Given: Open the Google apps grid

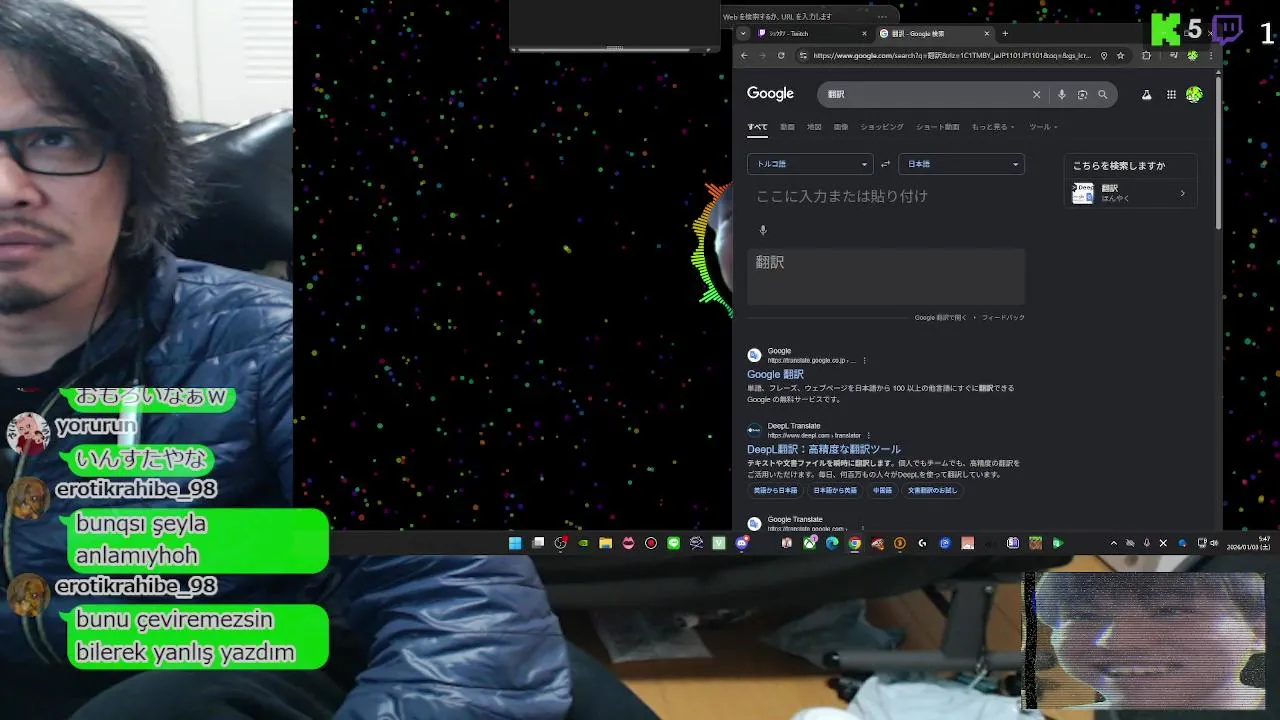Looking at the screenshot, I should pyautogui.click(x=1171, y=94).
